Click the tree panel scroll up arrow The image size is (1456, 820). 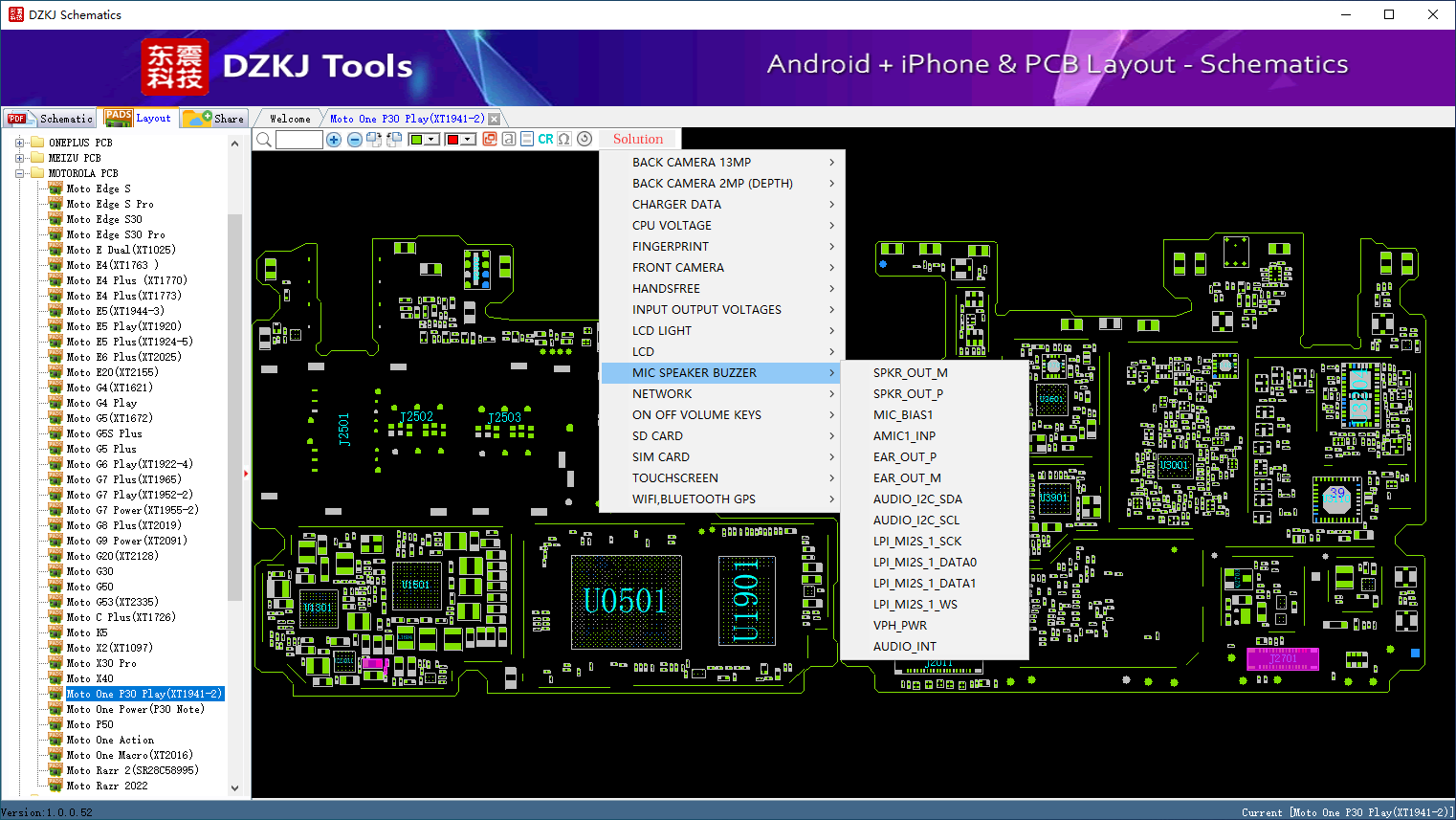click(x=235, y=144)
